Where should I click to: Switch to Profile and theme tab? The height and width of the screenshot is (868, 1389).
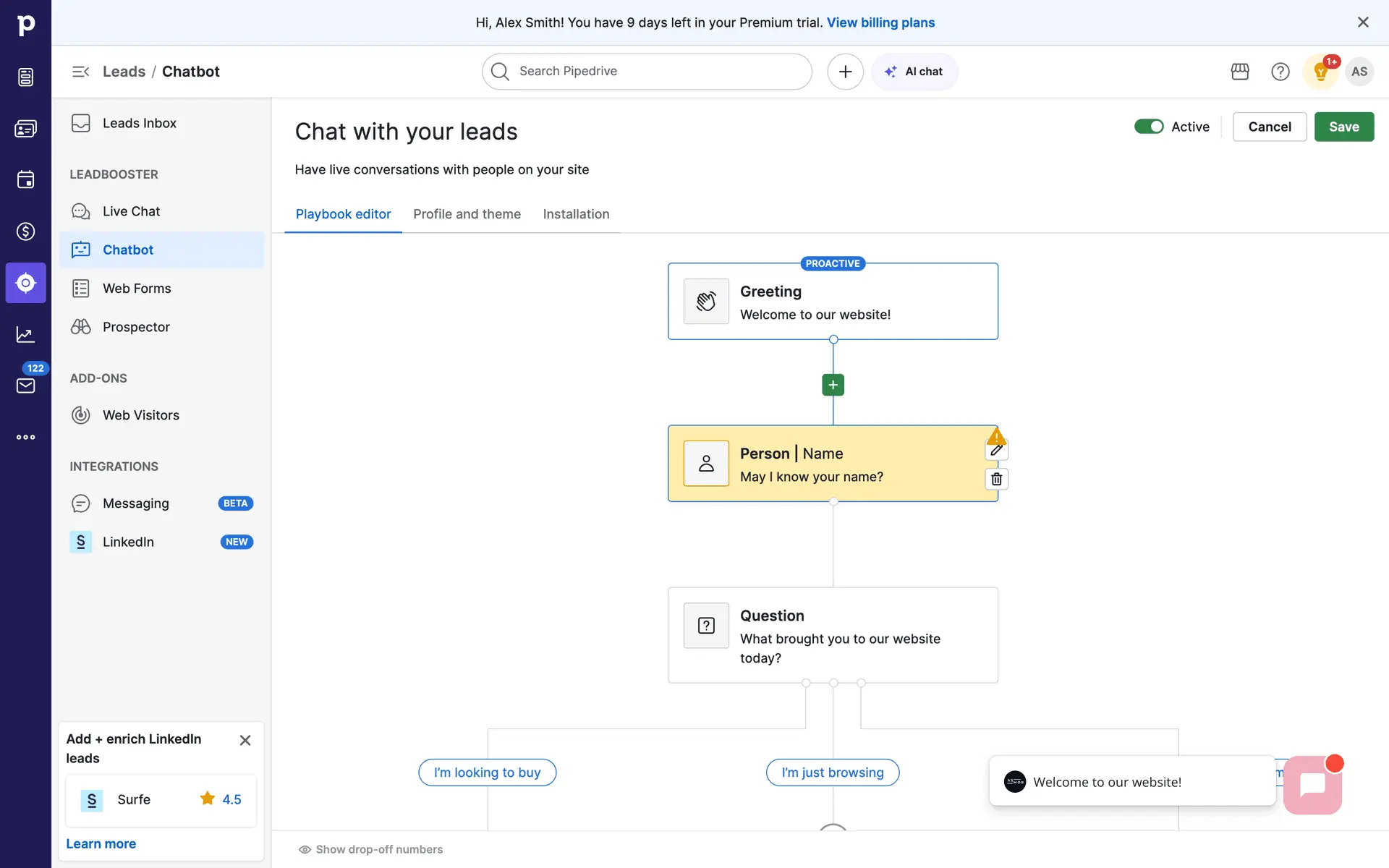[467, 214]
